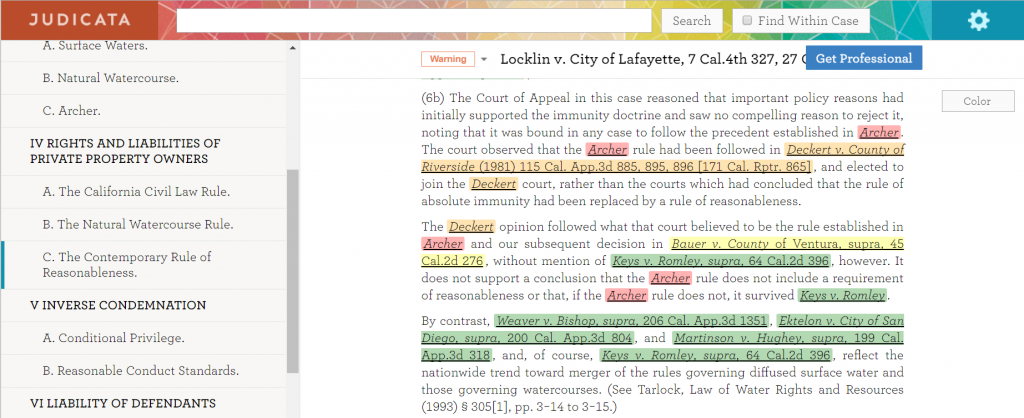Select C. The Contemporary Rule of Reasonableness
This screenshot has width=1024, height=418.
(127, 265)
